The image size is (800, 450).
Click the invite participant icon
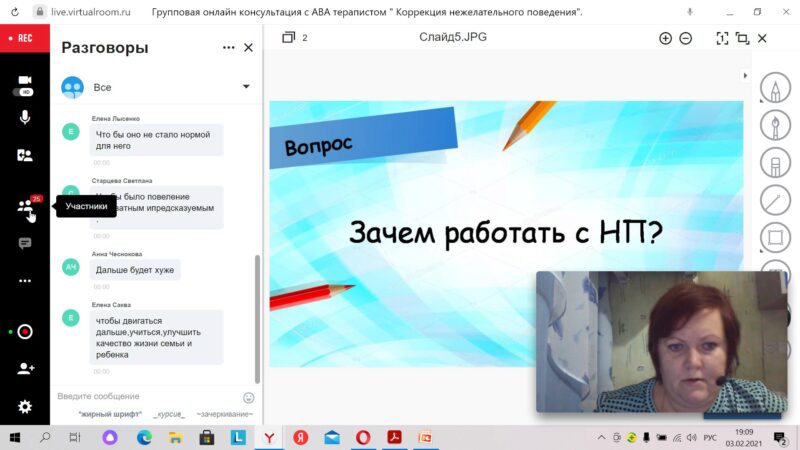click(26, 368)
